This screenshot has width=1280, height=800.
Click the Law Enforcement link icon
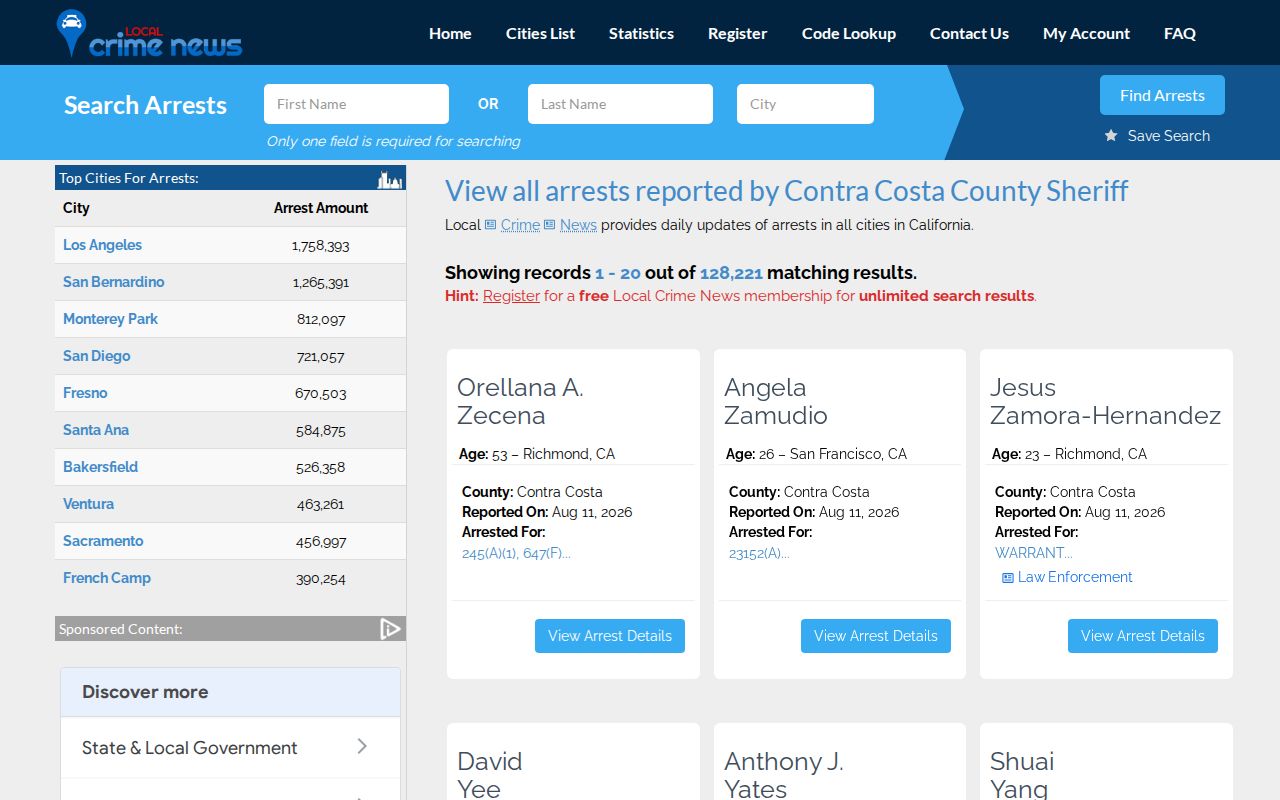1008,578
